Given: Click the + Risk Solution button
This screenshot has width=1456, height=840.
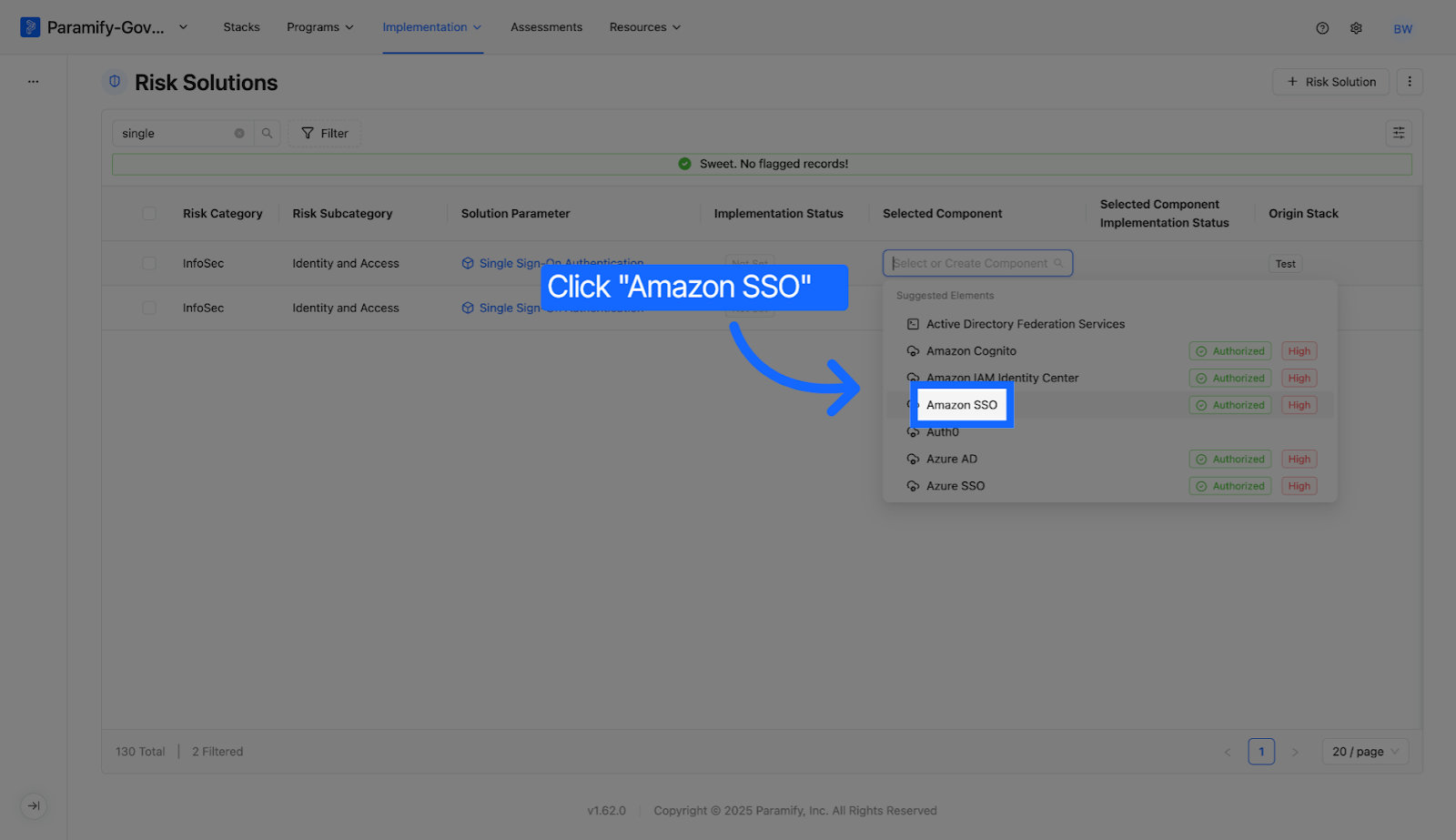Looking at the screenshot, I should 1330,82.
